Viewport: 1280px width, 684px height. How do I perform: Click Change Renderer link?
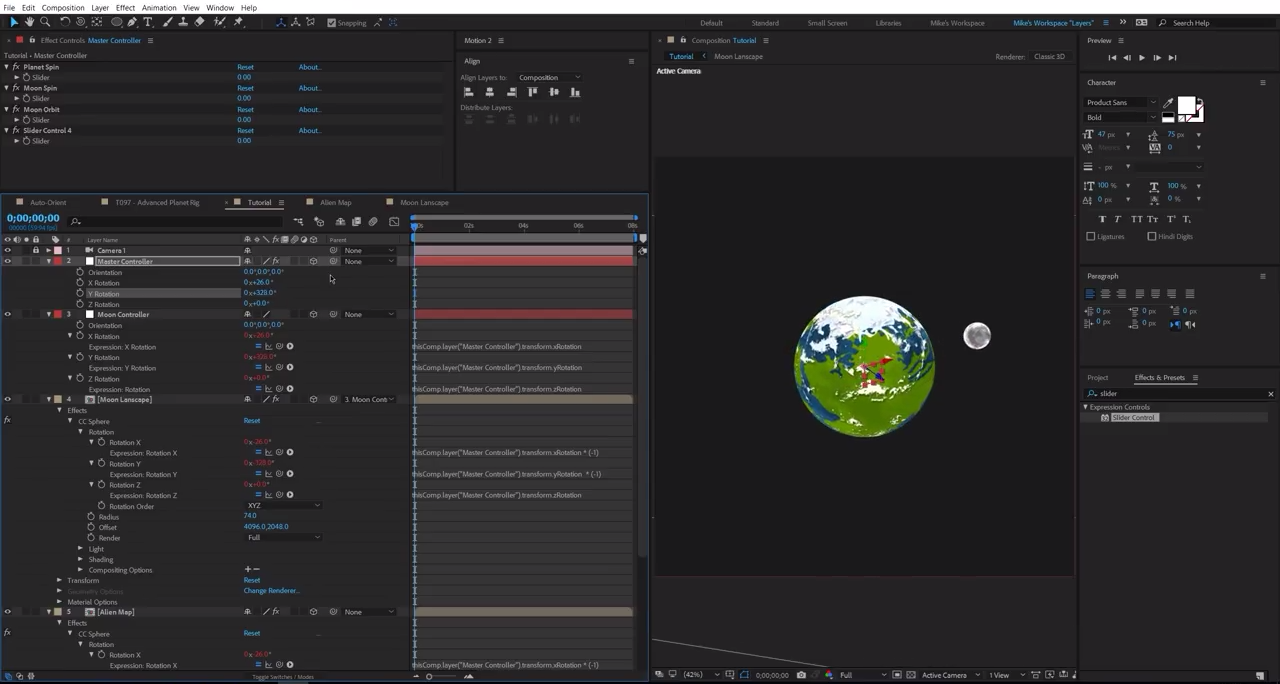tap(271, 591)
